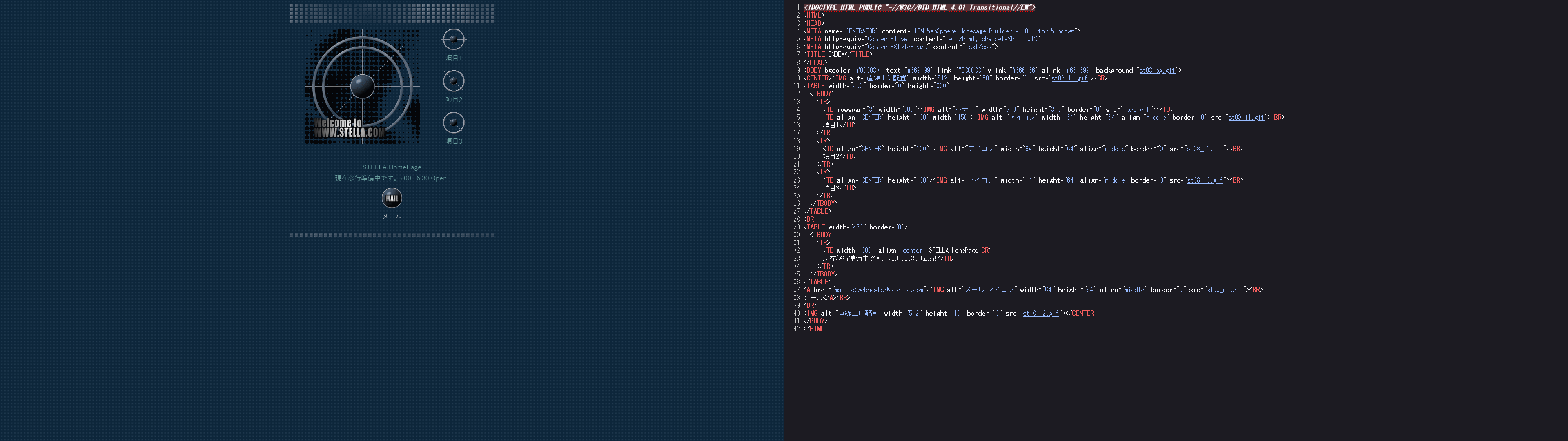Click the Welcome to WWW.STELLA.COM banner image
This screenshot has width=1568, height=441.
point(362,87)
